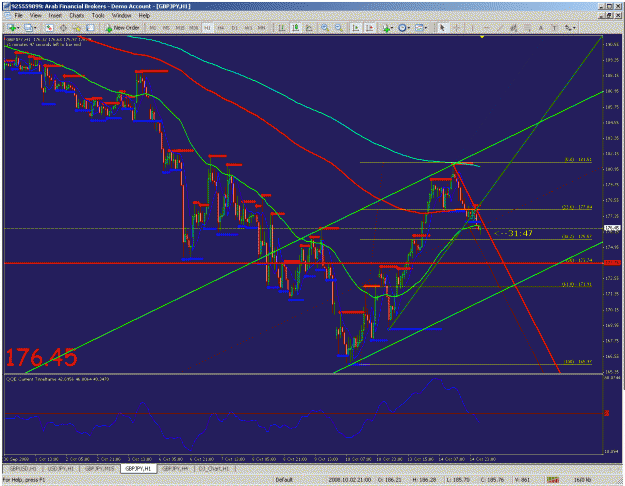Viewport: 625px width, 486px height.
Task: Select the Line Chart type icon
Action: click(309, 28)
